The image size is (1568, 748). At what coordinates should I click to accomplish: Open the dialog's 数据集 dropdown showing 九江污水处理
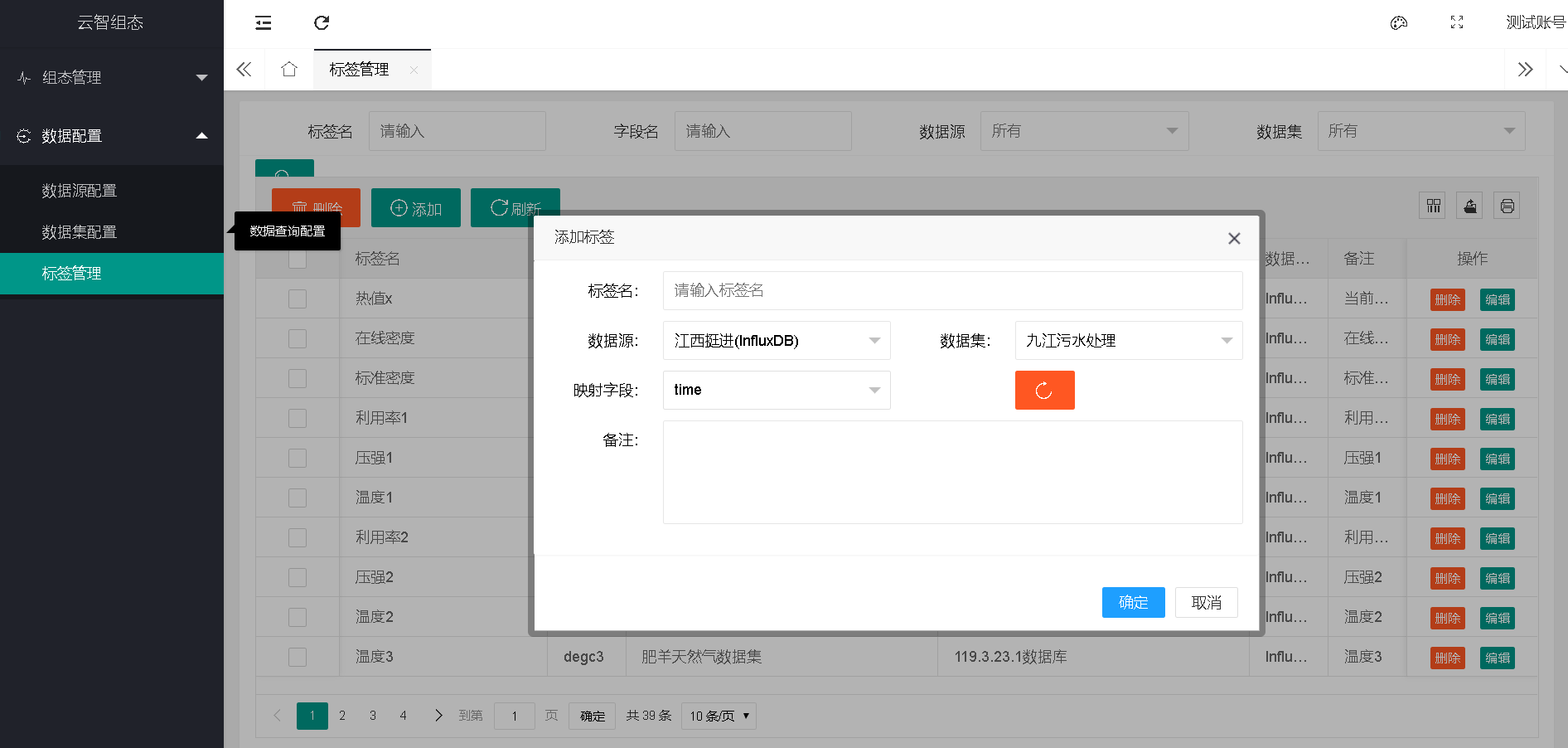click(x=1129, y=341)
